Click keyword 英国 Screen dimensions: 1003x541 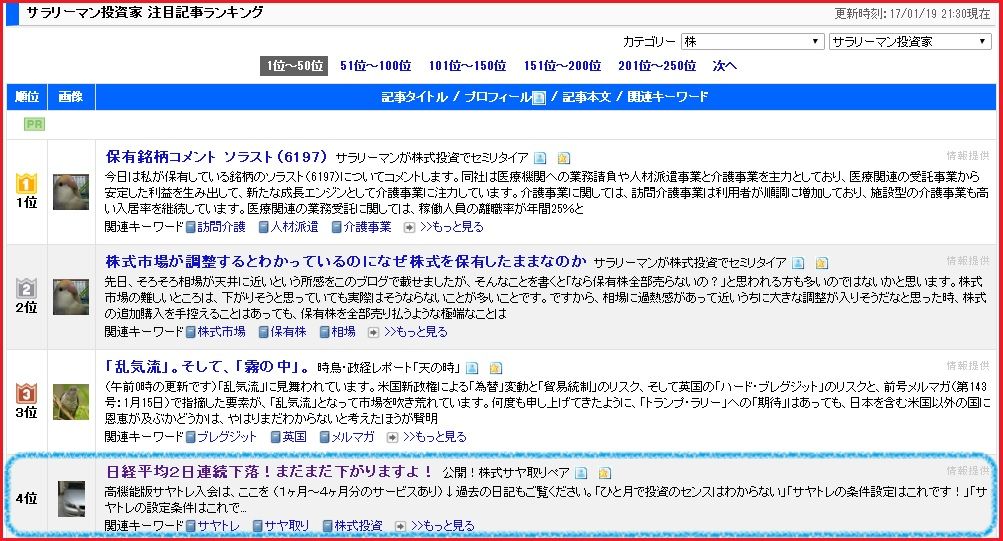(x=294, y=436)
